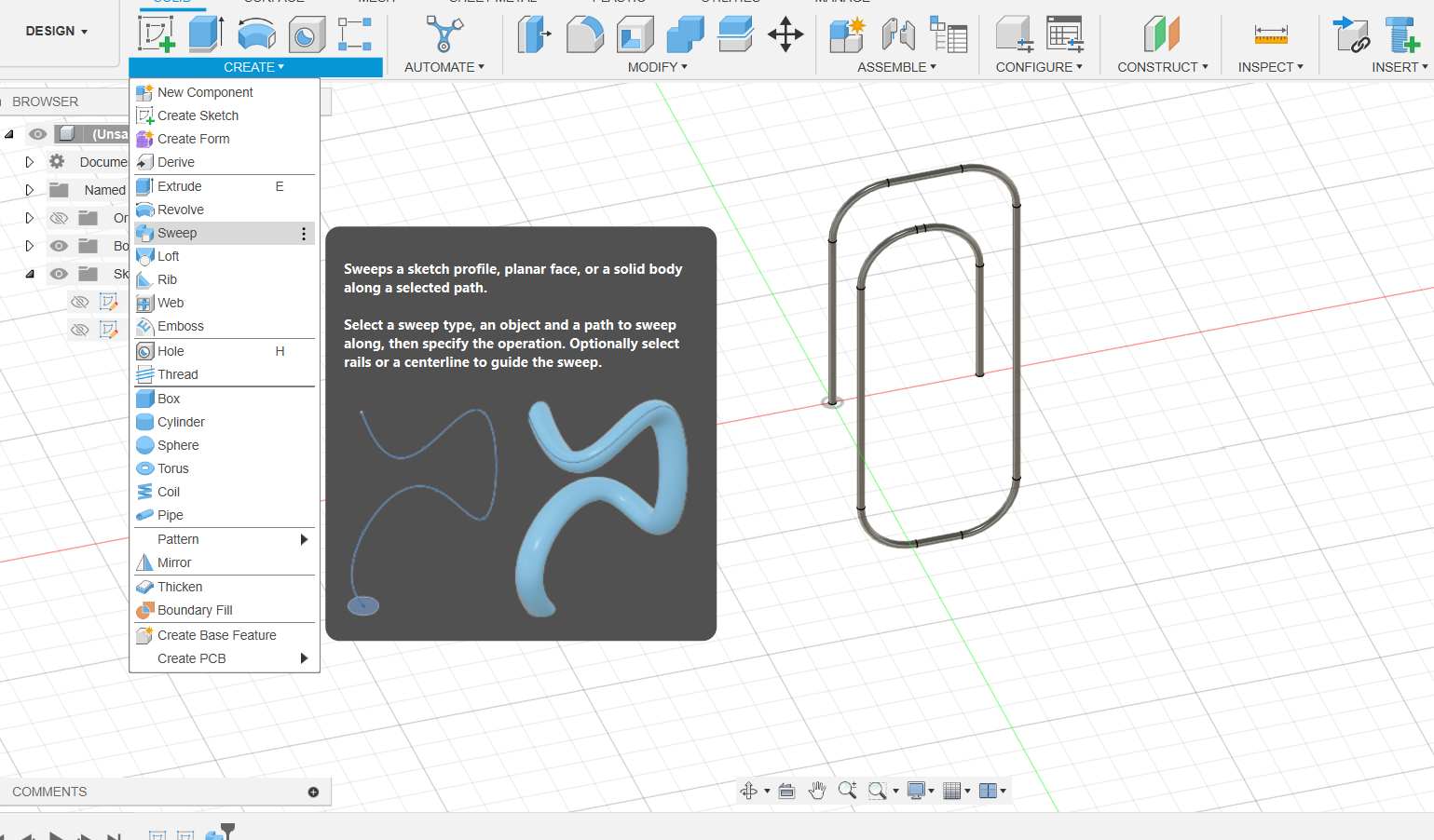Click the timeline end marker
The height and width of the screenshot is (840, 1434).
227,830
